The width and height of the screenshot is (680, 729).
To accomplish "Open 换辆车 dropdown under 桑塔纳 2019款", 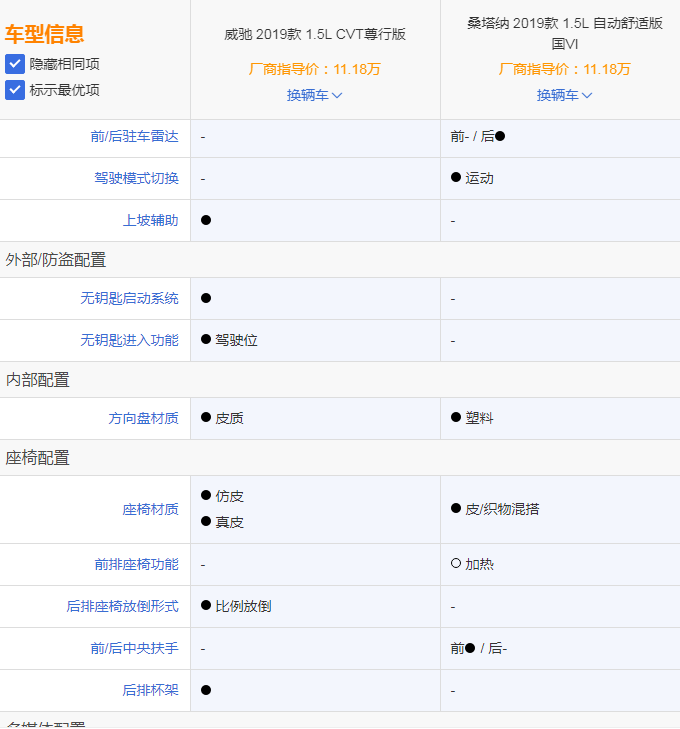I will click(x=565, y=95).
